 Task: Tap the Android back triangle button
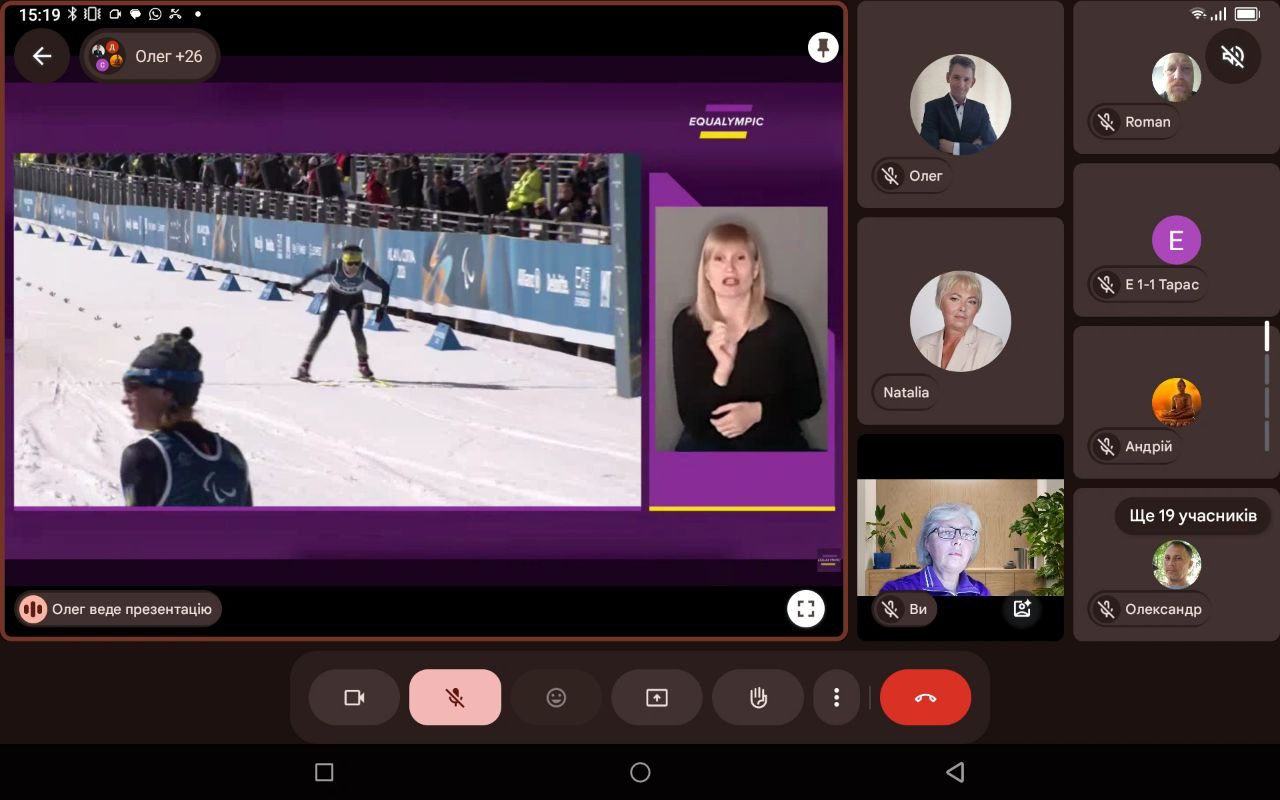[955, 772]
